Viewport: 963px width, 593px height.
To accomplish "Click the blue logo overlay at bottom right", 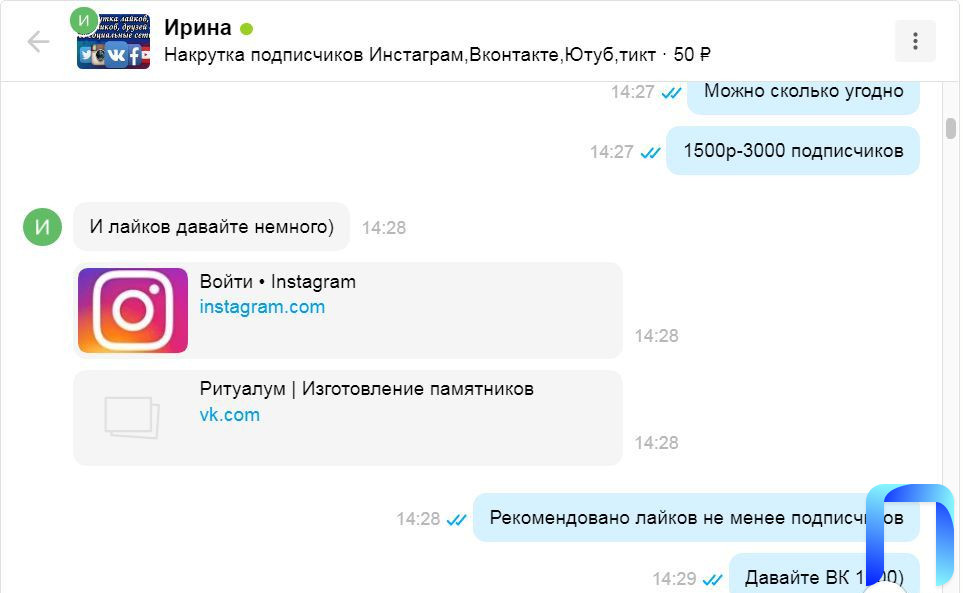I will click(x=909, y=535).
